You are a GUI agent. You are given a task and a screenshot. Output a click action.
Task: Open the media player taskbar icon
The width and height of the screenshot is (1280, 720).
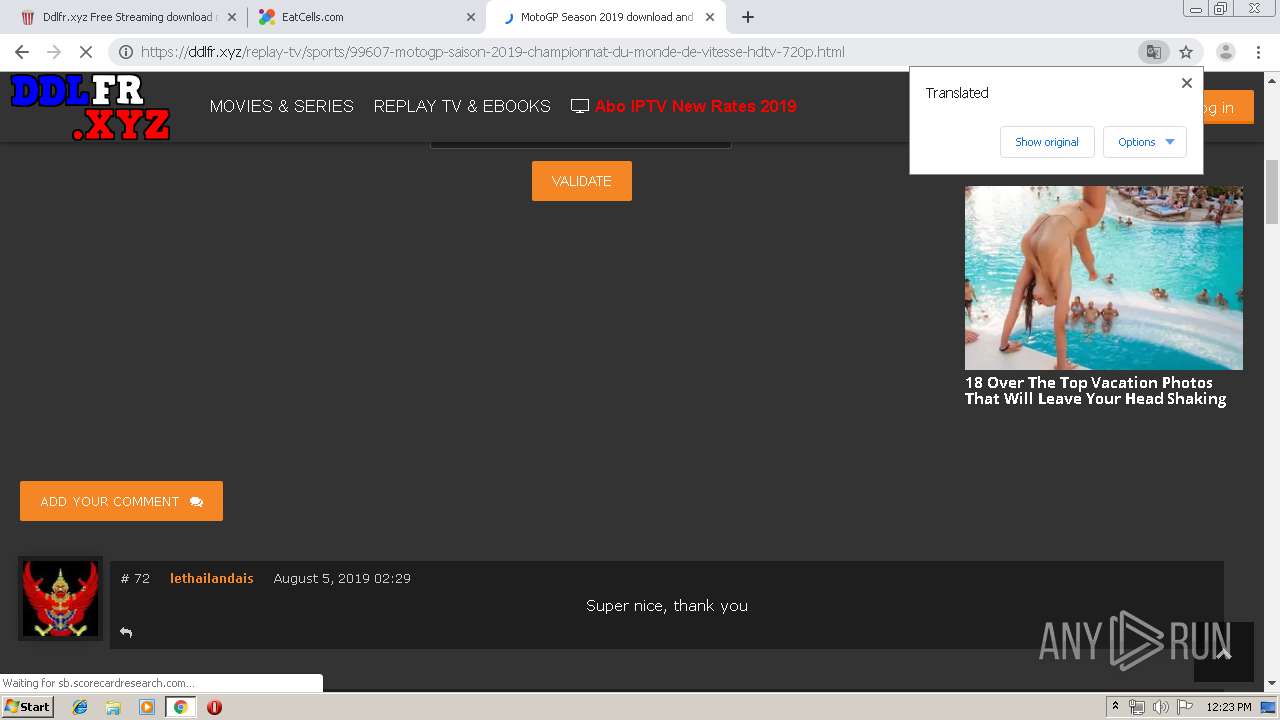coord(147,707)
